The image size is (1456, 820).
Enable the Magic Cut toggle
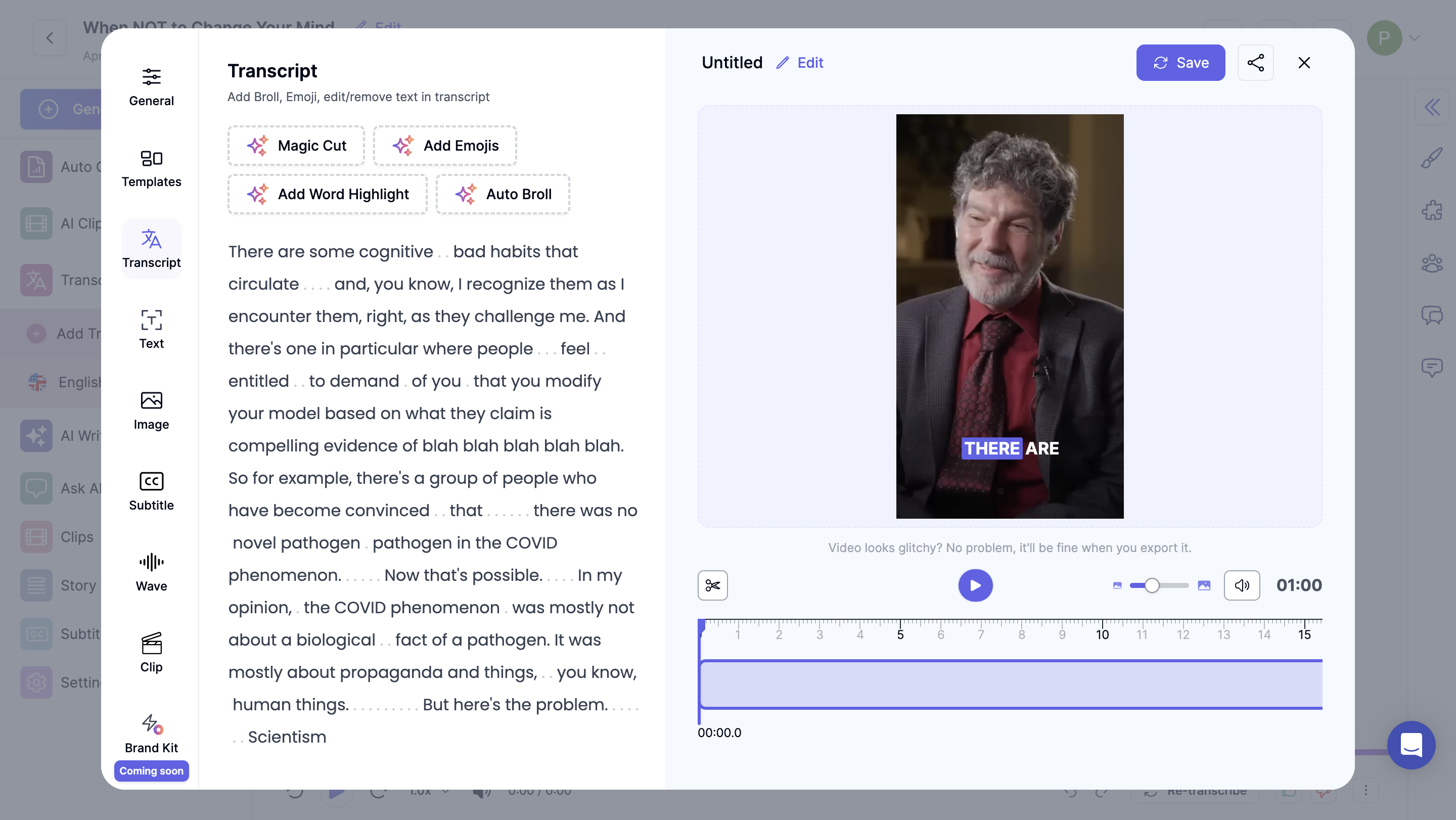296,145
